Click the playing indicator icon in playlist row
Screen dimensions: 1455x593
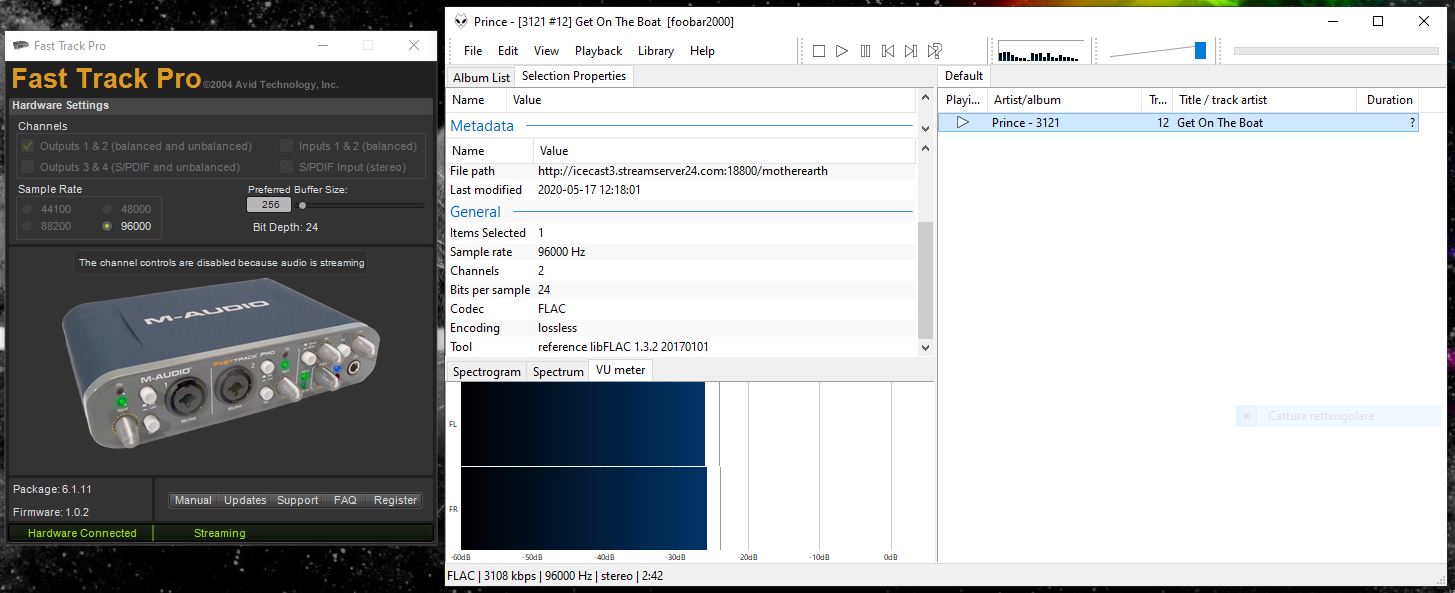pyautogui.click(x=963, y=122)
